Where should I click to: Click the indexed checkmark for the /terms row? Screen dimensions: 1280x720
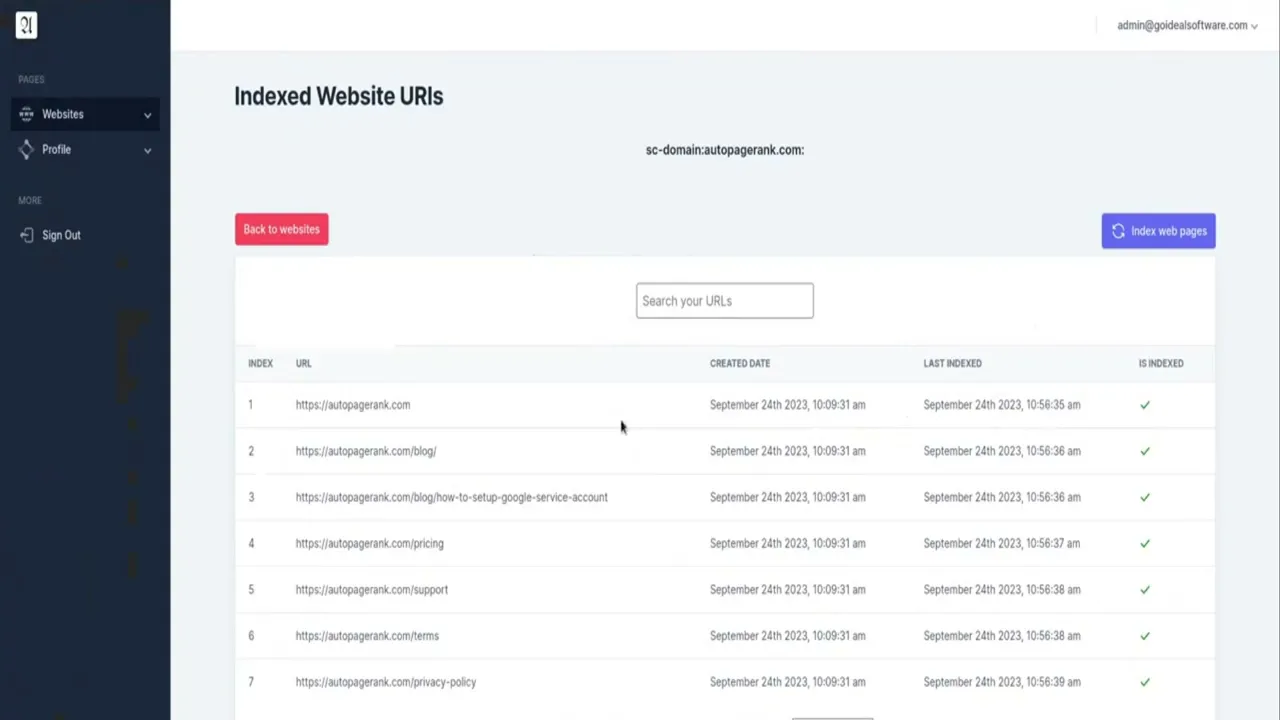(x=1145, y=636)
